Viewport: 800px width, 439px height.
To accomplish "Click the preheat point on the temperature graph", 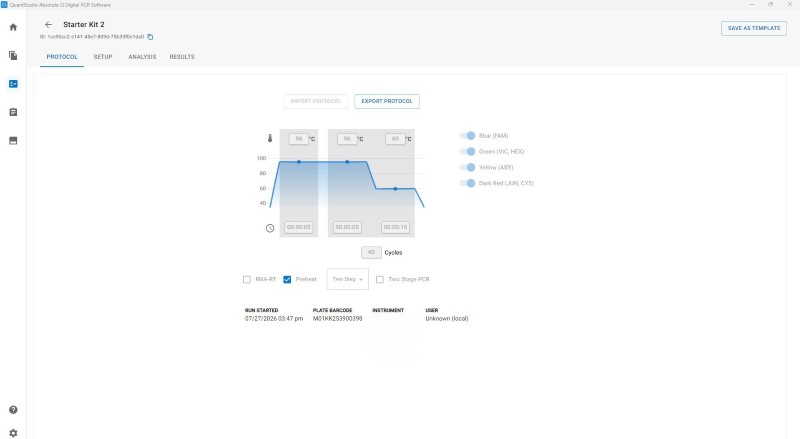I will (x=298, y=162).
